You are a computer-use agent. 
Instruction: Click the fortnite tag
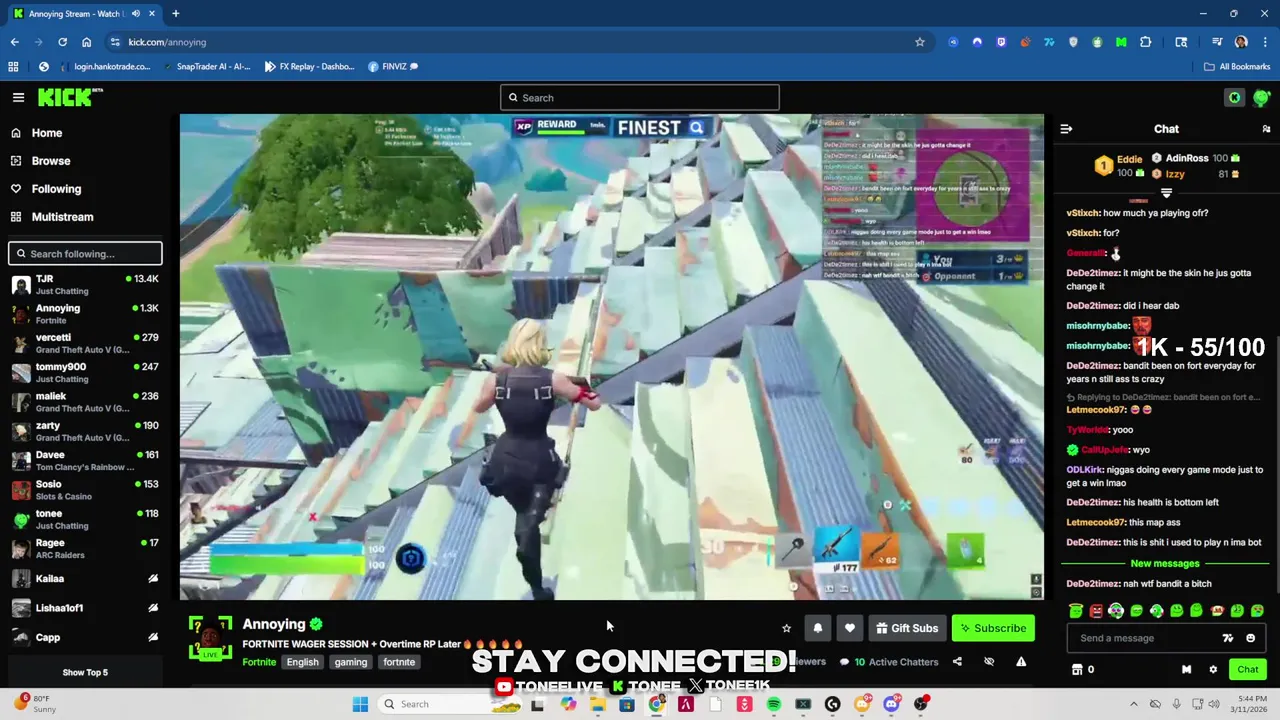(x=399, y=662)
